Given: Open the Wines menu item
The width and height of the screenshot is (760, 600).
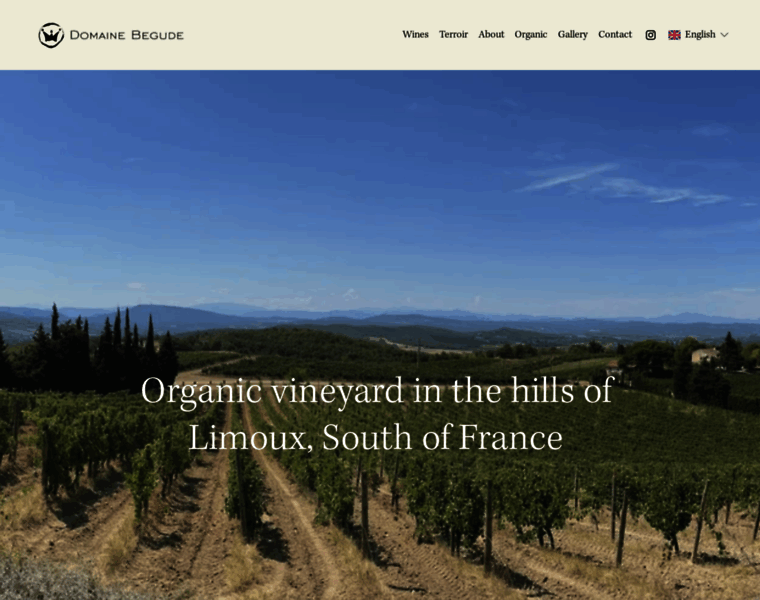Looking at the screenshot, I should (415, 34).
